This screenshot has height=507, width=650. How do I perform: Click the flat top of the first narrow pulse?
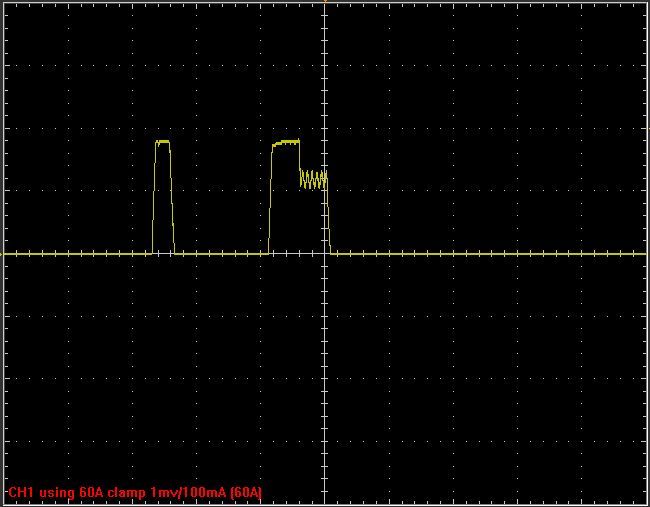pos(162,142)
